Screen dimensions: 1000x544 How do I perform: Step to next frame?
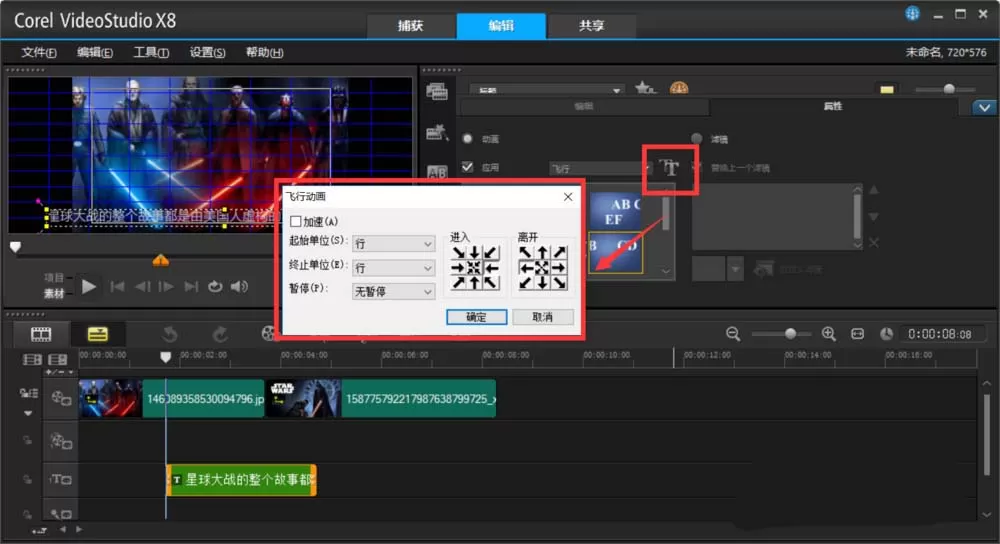pos(166,287)
